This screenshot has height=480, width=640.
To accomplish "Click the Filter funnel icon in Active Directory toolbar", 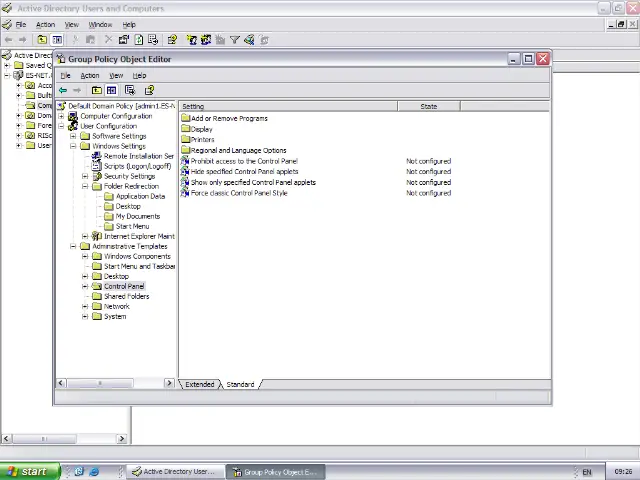I will pyautogui.click(x=235, y=40).
